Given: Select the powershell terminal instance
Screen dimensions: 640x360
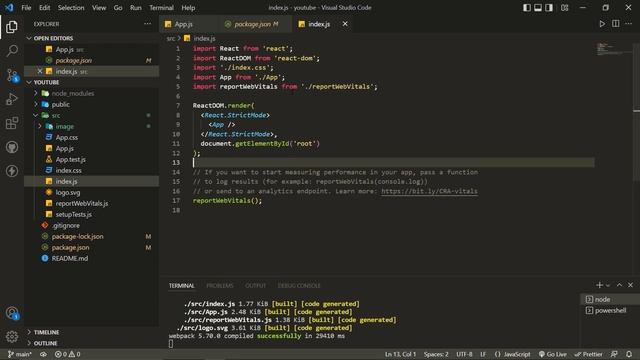Looking at the screenshot, I should point(610,310).
